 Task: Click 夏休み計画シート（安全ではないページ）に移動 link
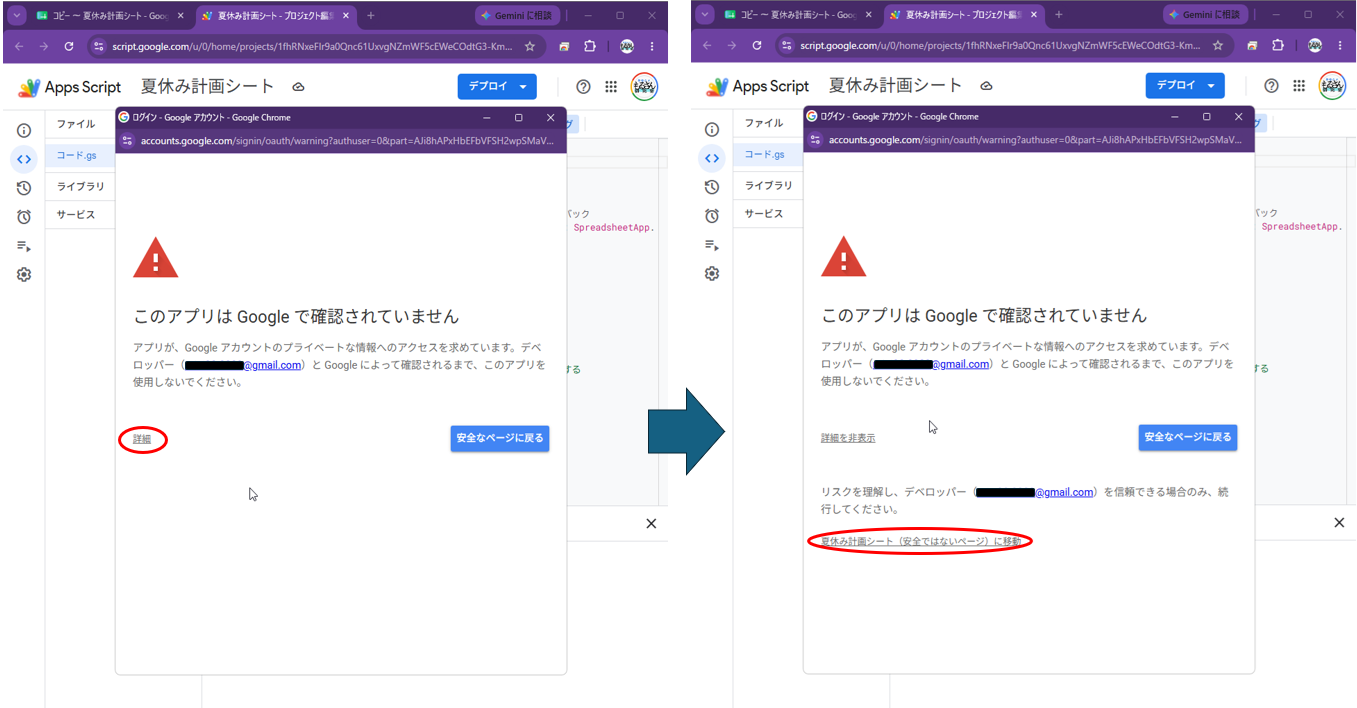pos(921,541)
